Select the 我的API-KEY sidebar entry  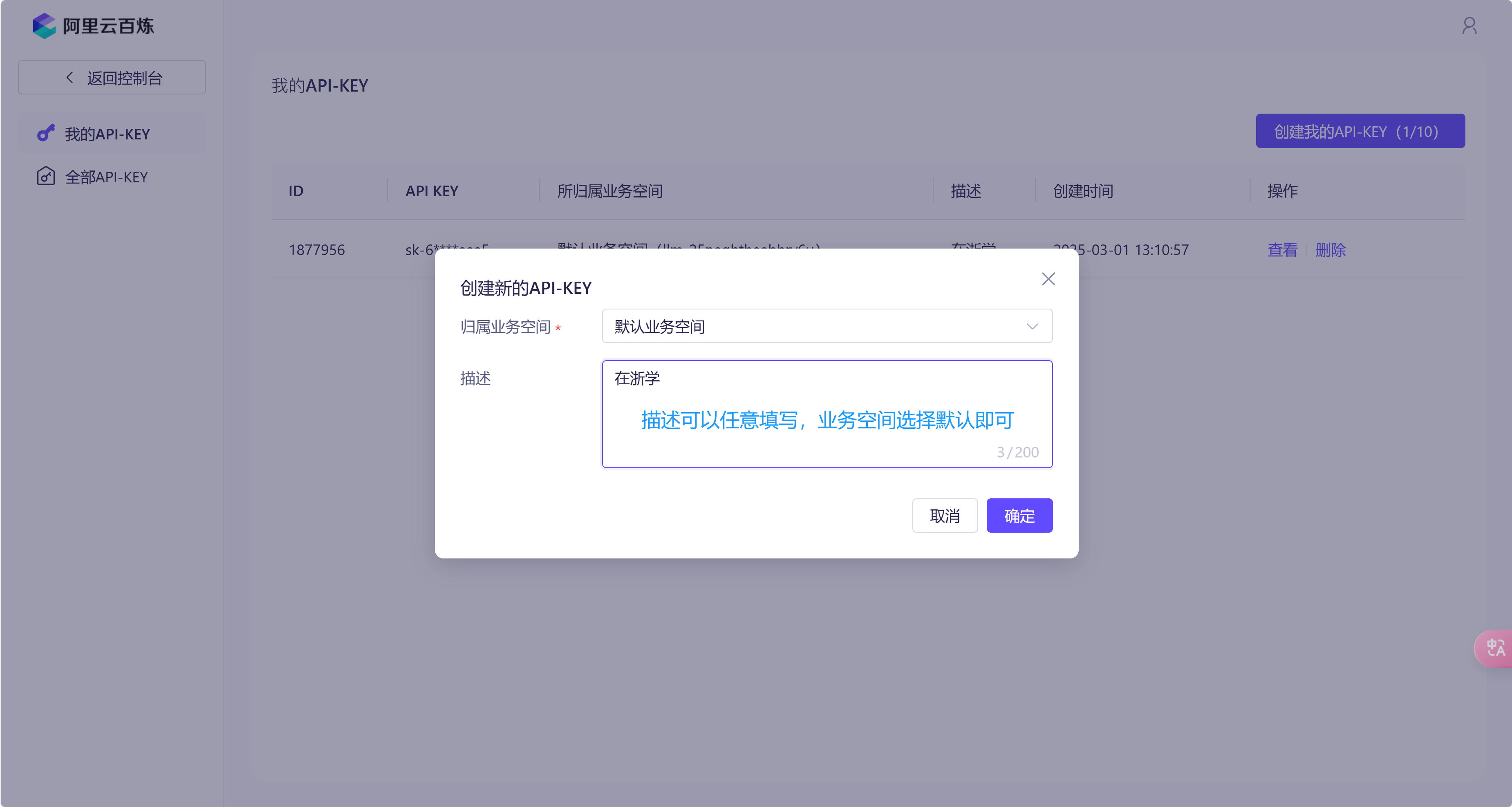[107, 132]
